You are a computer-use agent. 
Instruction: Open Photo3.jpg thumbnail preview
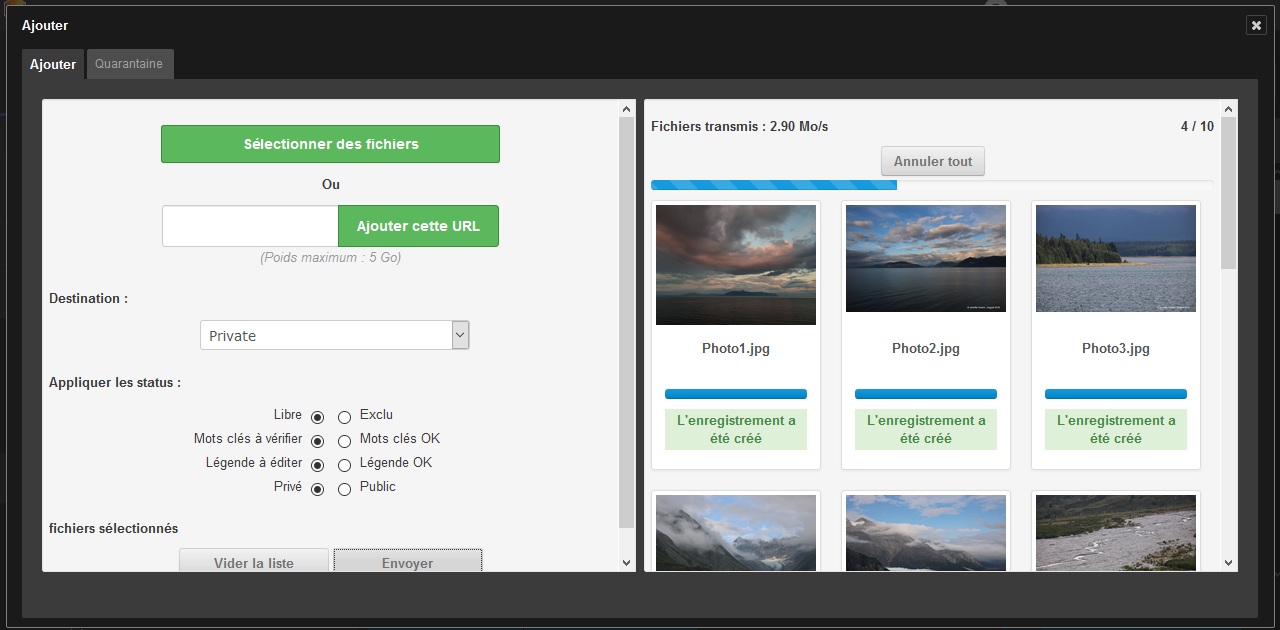pyautogui.click(x=1115, y=259)
